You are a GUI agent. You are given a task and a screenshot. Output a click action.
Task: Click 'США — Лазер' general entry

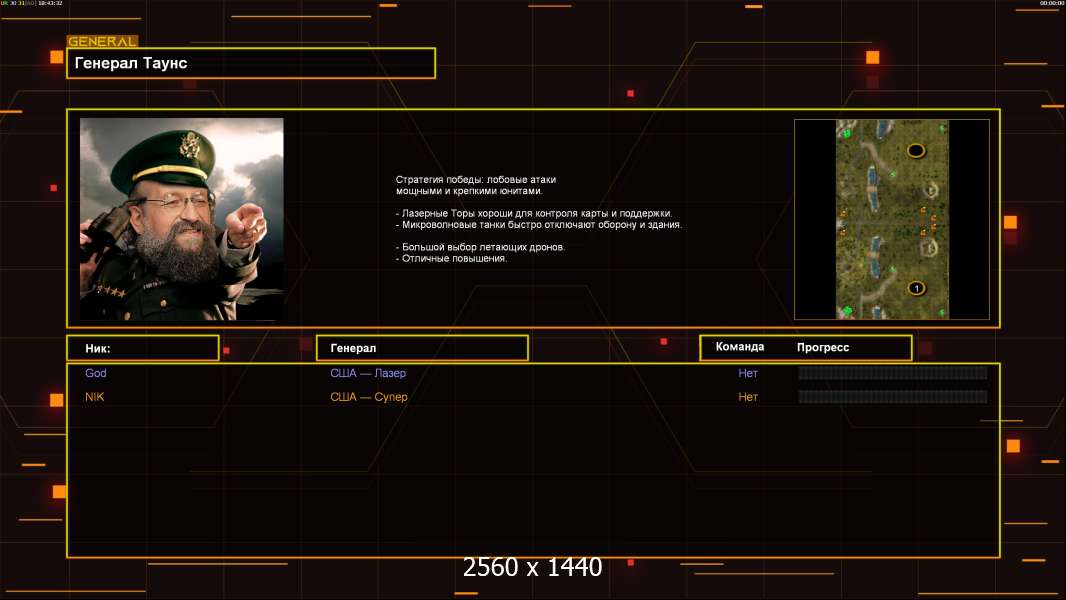[x=368, y=373]
